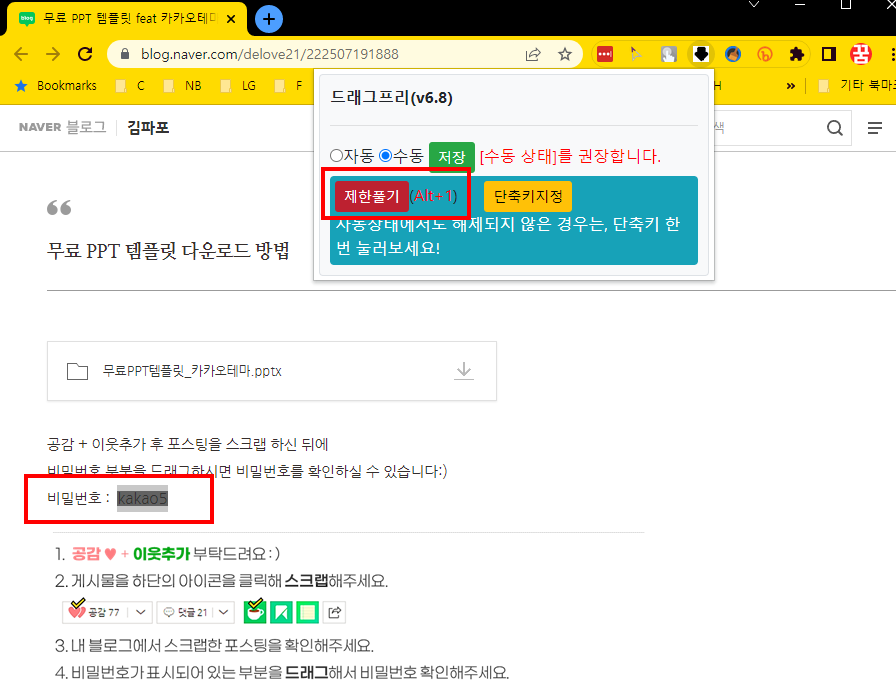Image resolution: width=896 pixels, height=690 pixels.
Task: Click the orange circular b extension icon
Action: tap(765, 54)
